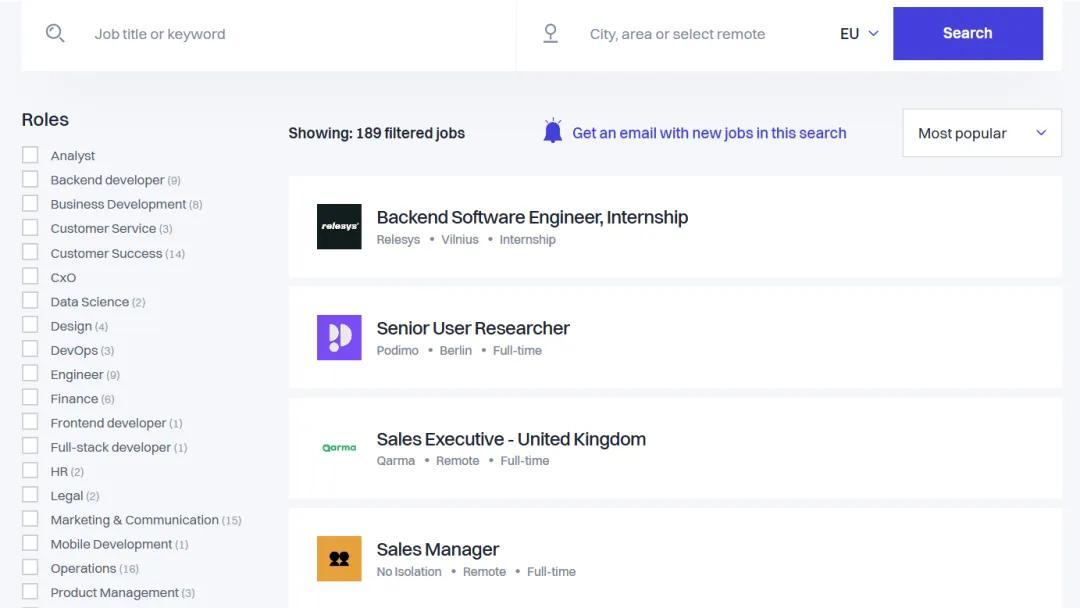Click the bell notification icon
Image resolution: width=1080 pixels, height=608 pixels.
[553, 132]
